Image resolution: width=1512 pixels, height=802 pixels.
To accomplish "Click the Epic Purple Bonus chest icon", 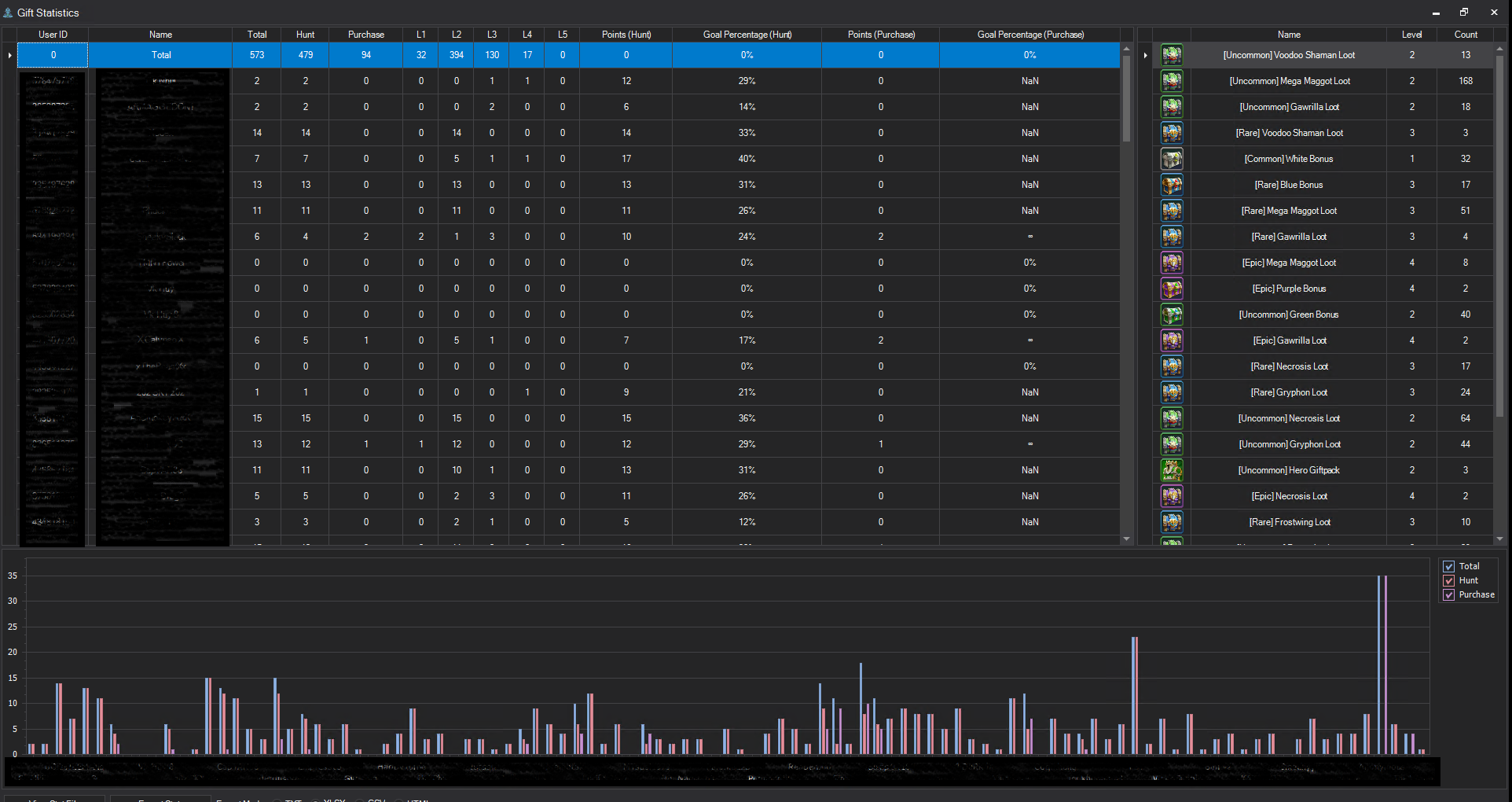I will (1172, 289).
